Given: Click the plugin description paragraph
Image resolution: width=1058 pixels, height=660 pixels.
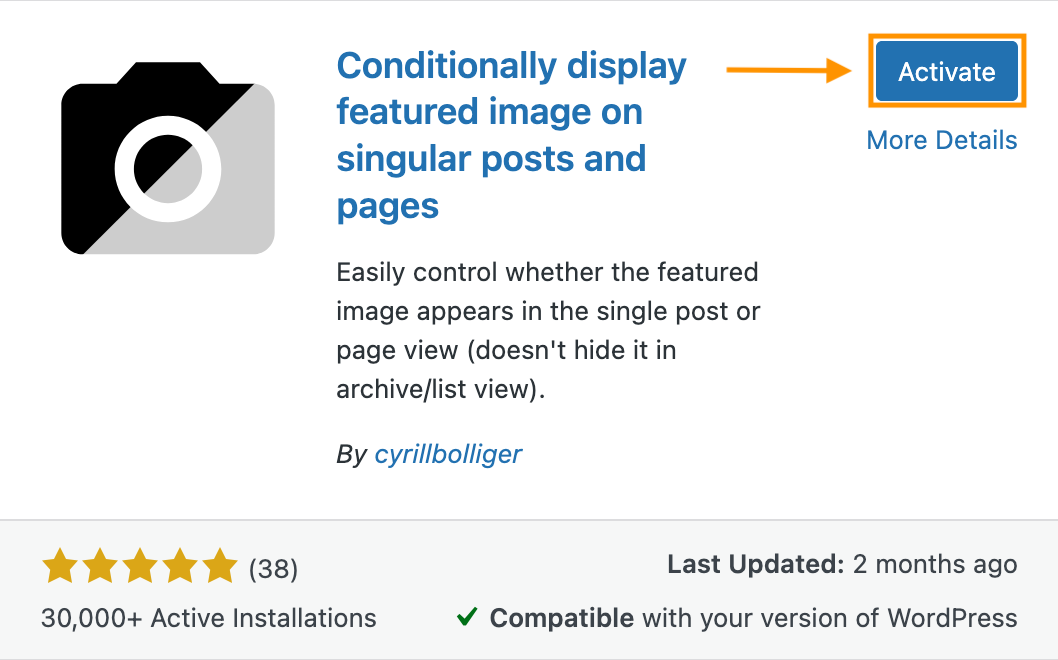Looking at the screenshot, I should point(548,330).
